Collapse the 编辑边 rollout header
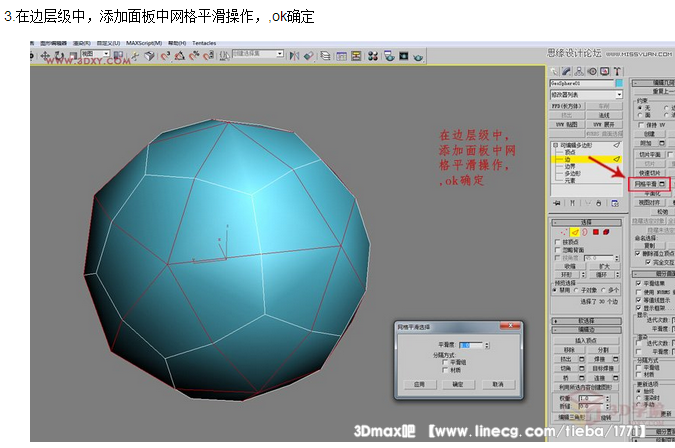The width and height of the screenshot is (675, 448). click(587, 330)
